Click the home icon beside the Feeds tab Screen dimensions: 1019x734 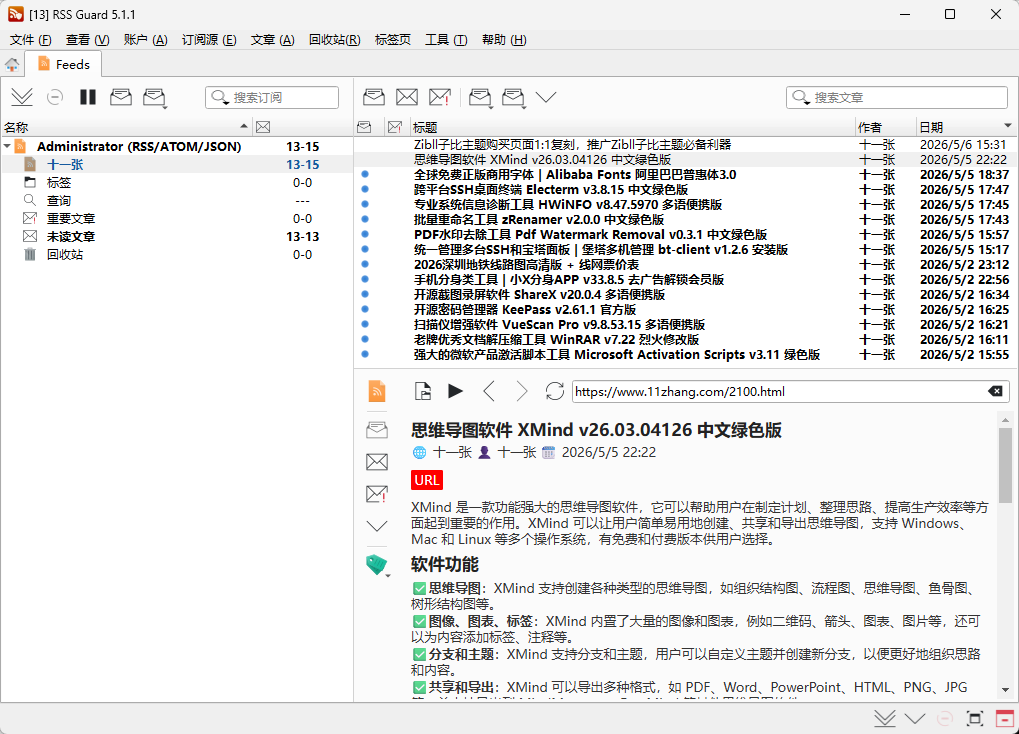point(12,64)
